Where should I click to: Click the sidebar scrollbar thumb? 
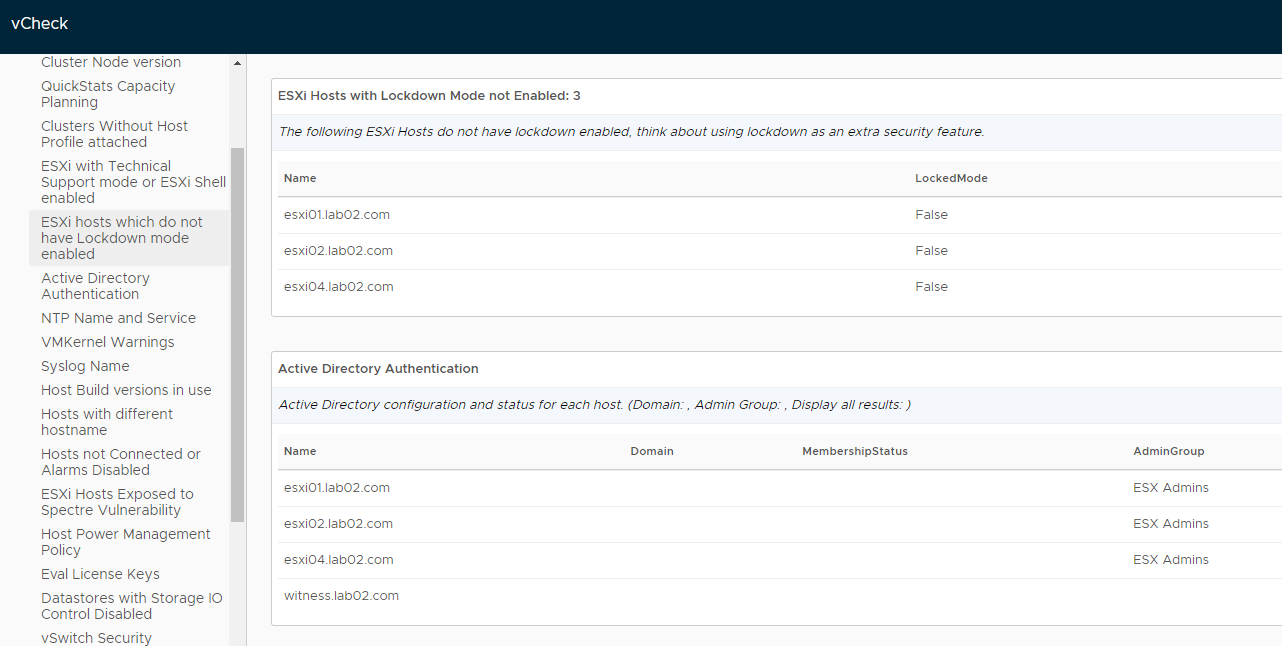237,335
